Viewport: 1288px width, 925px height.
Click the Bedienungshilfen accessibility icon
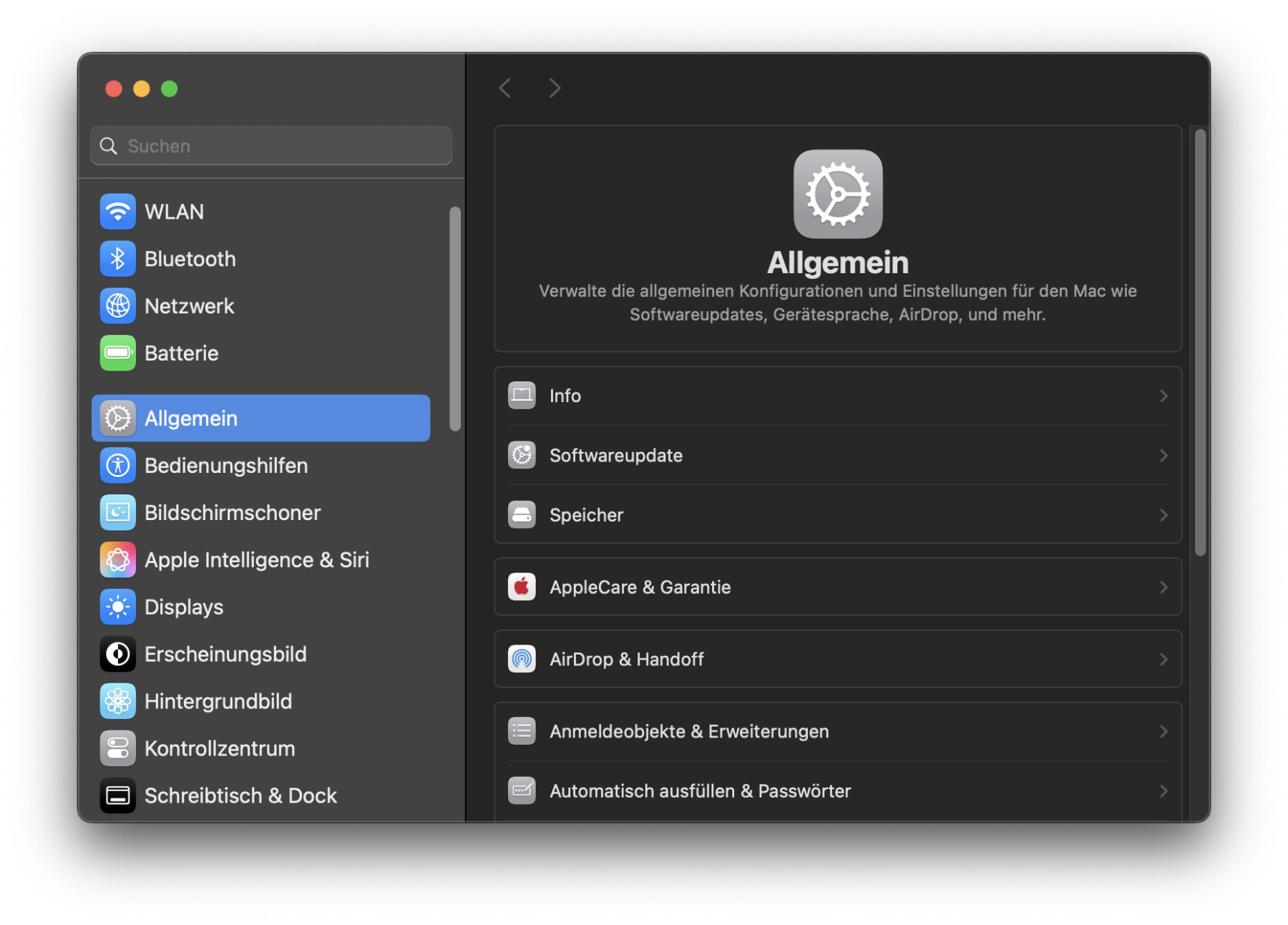(117, 466)
